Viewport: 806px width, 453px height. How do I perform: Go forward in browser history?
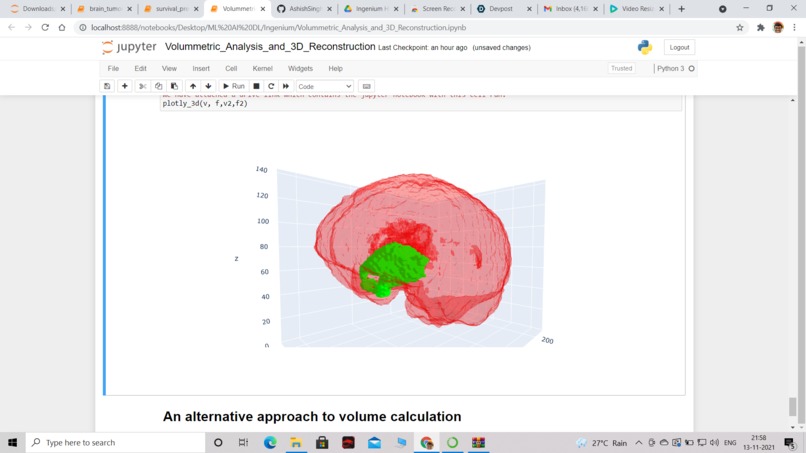(28, 27)
